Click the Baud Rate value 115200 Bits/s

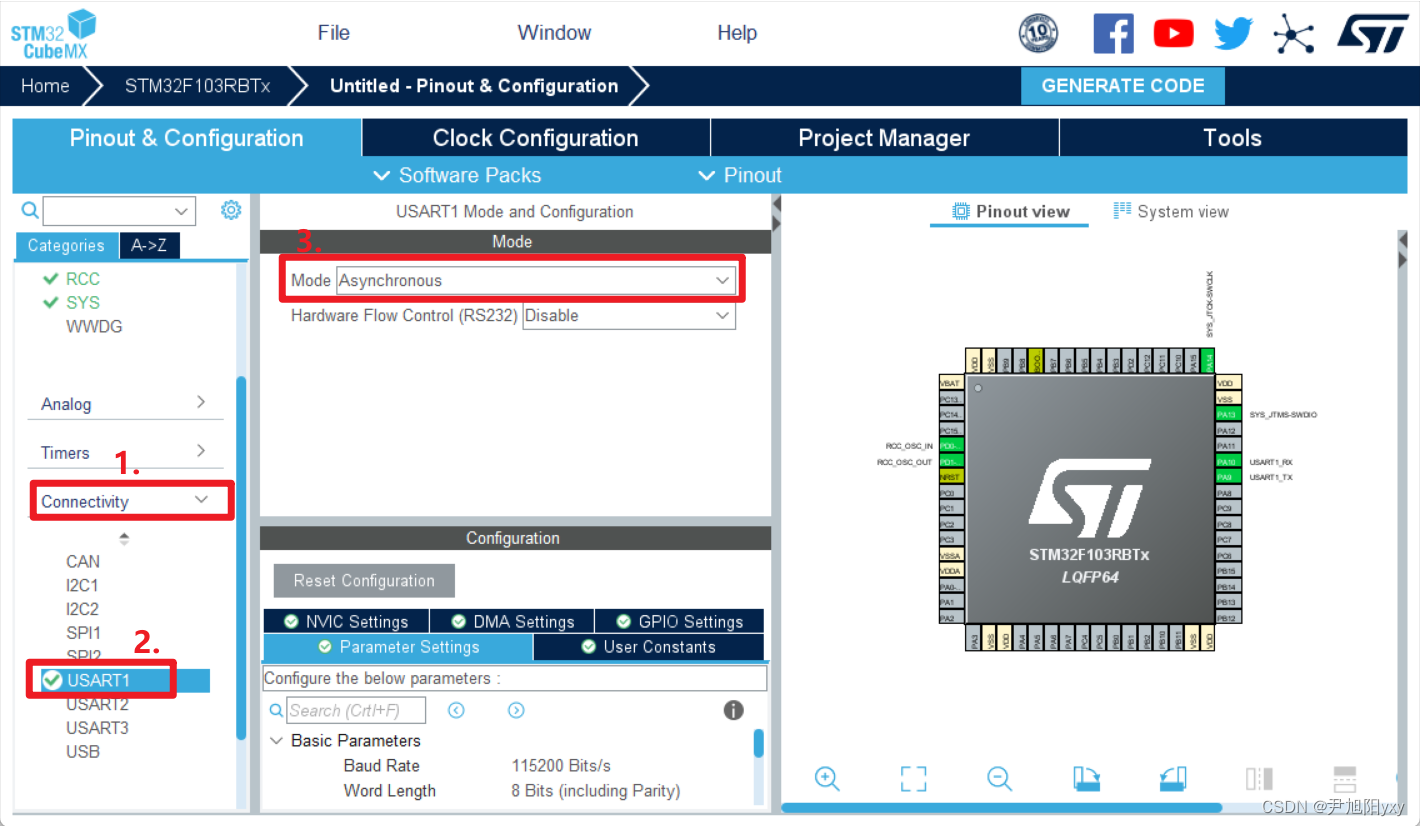(x=561, y=766)
